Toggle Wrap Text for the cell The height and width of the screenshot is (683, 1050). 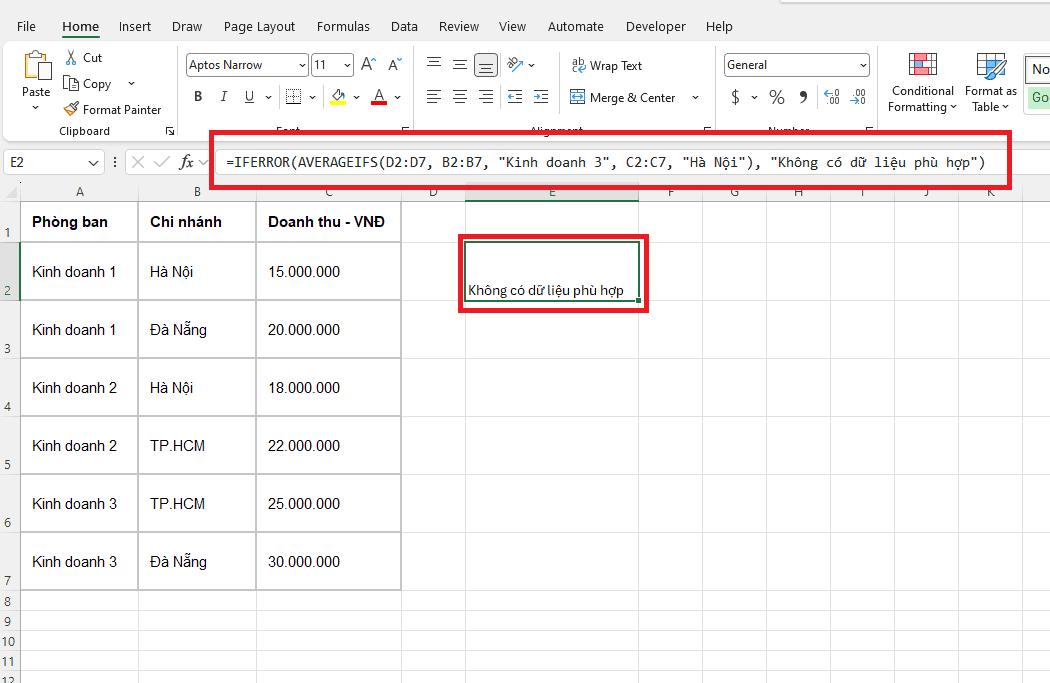point(606,66)
